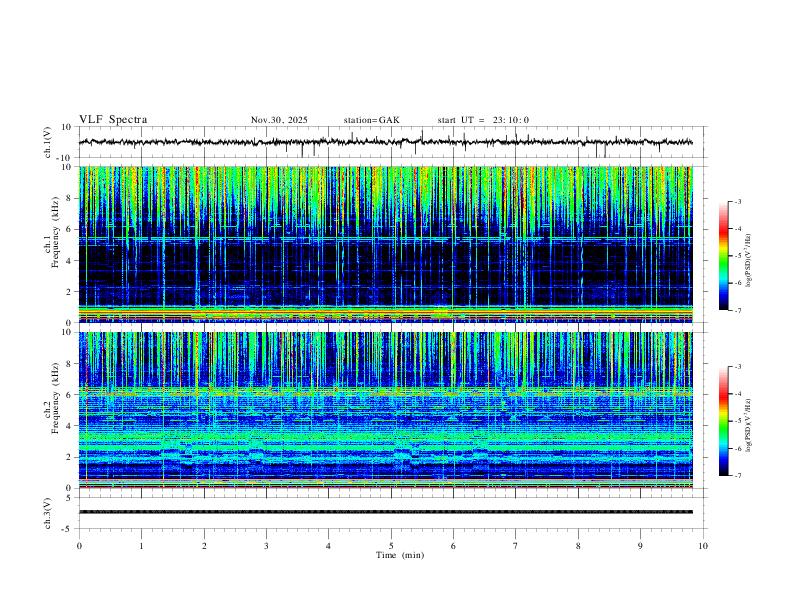Image resolution: width=792 pixels, height=612 pixels.
Task: Click the 'start UT = 23:10:0' text
Action: [483, 120]
